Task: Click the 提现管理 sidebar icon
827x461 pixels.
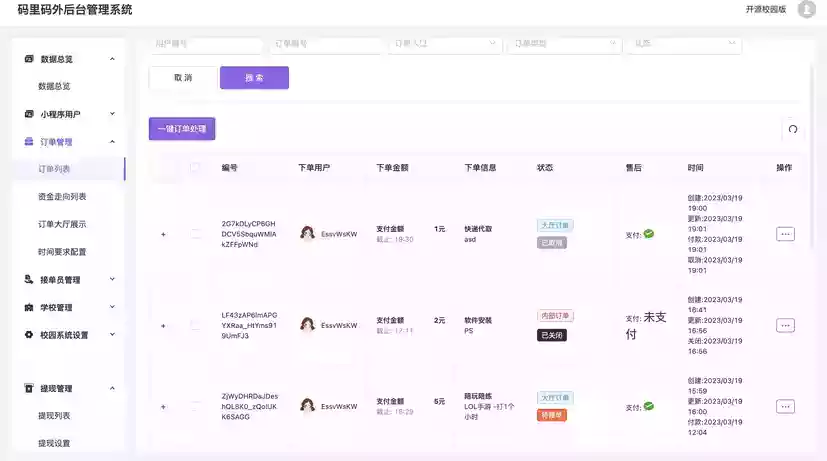Action: pos(29,388)
